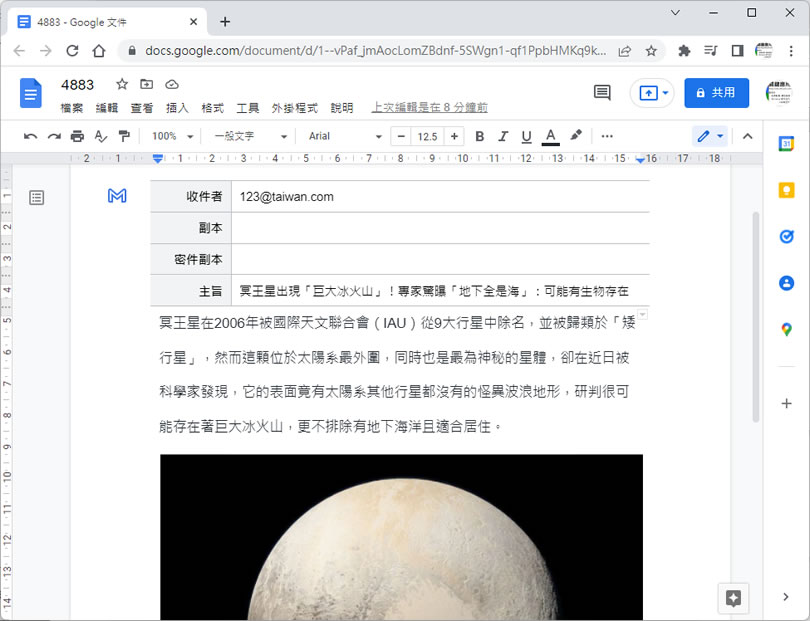The image size is (810, 621).
Task: Toggle italic formatting
Action: click(503, 136)
